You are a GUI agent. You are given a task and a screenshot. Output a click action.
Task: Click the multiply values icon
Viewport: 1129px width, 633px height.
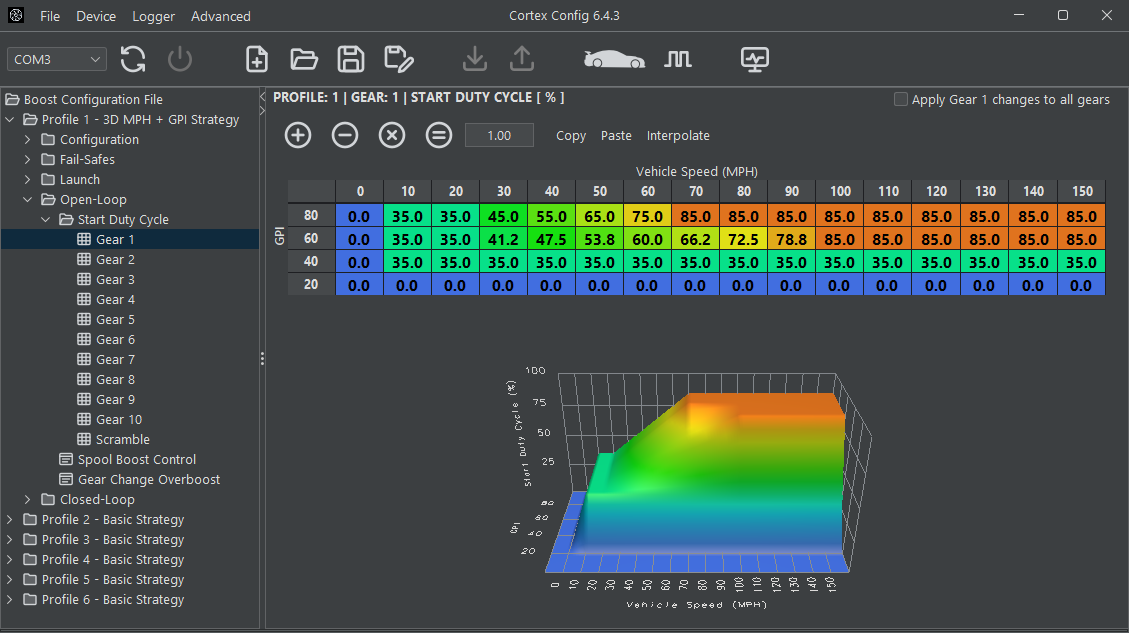(392, 135)
